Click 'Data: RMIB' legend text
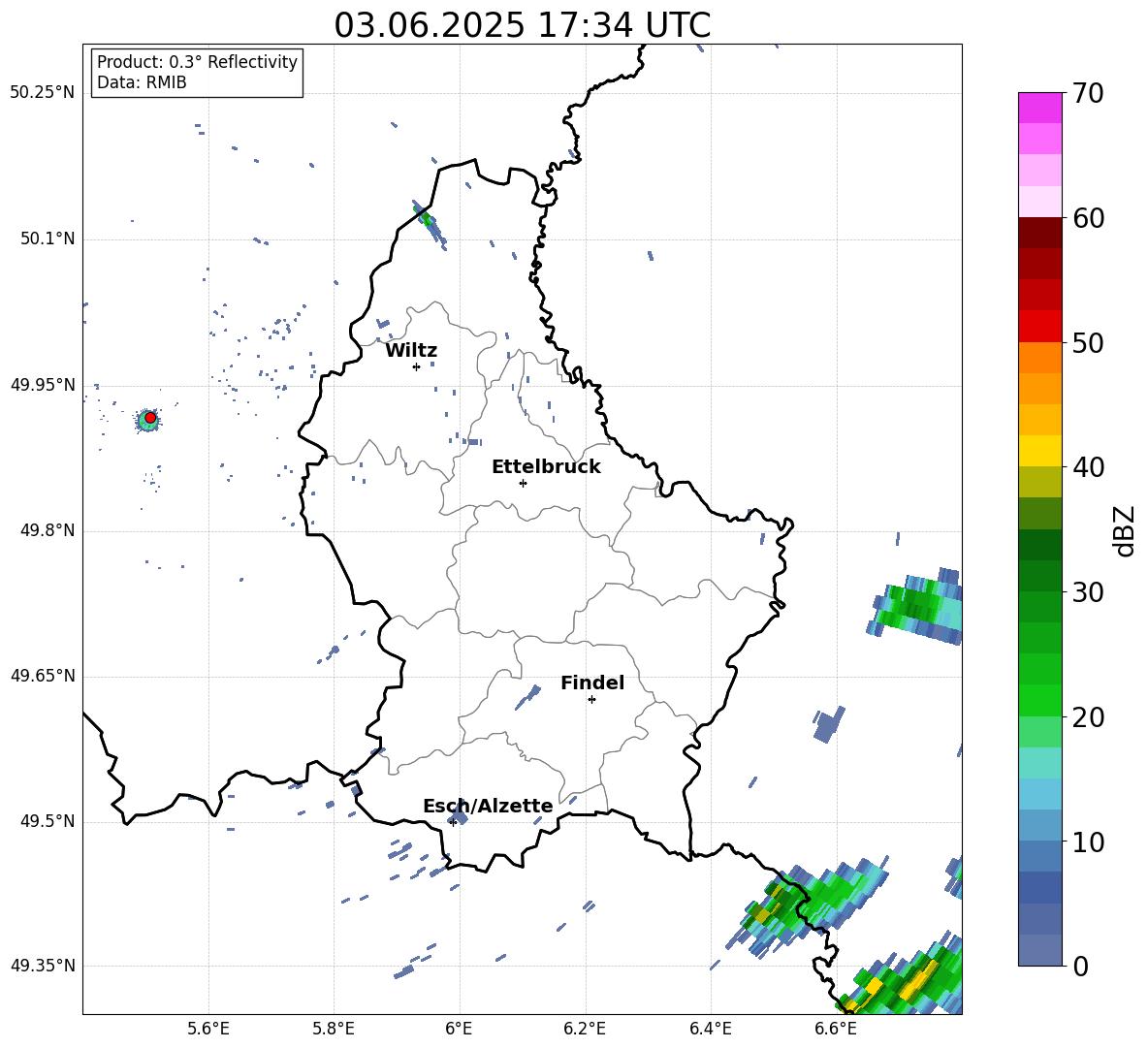This screenshot has height=1048, width=1148. 142,82
